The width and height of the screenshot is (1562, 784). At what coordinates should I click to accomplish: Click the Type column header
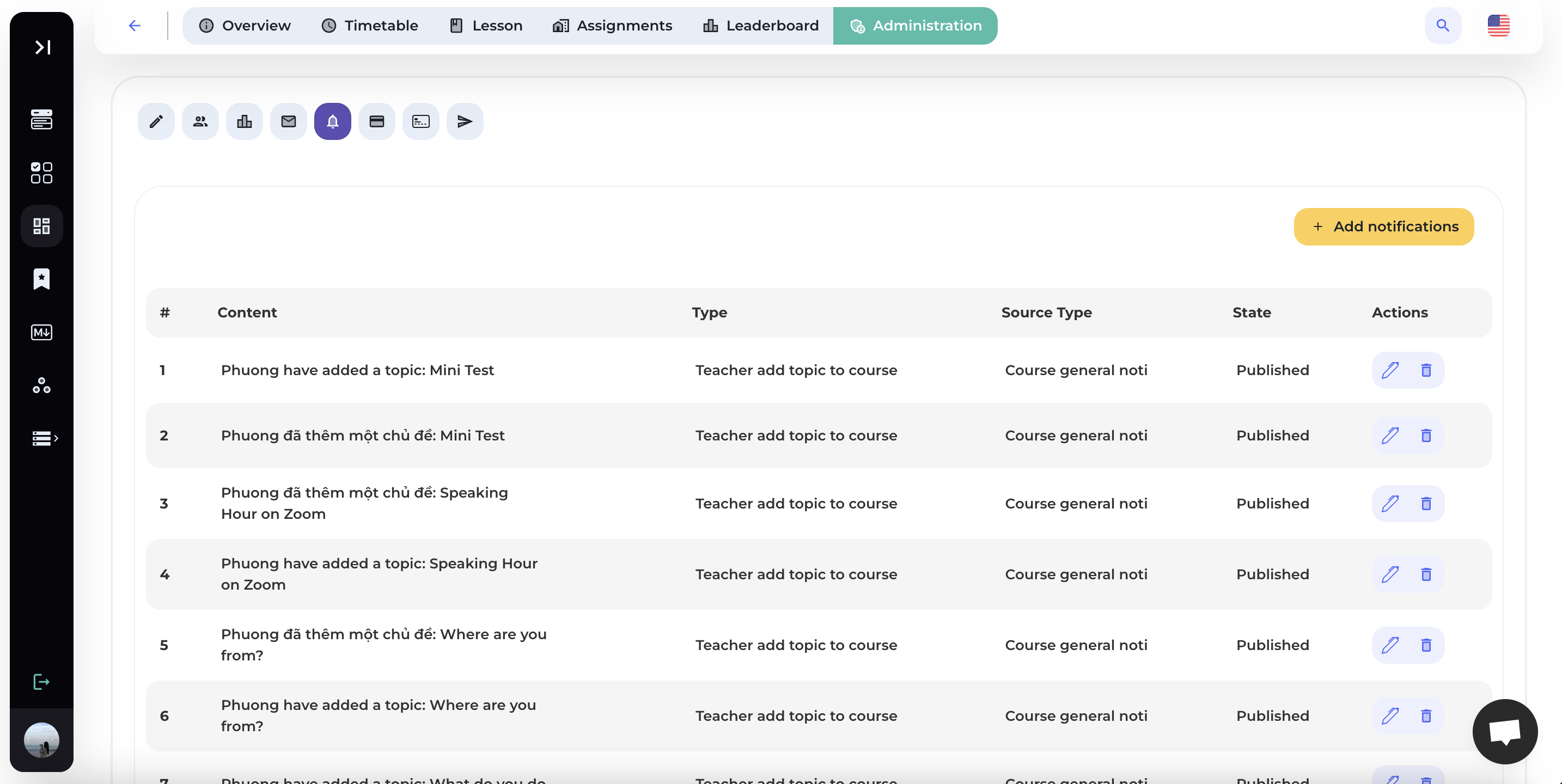pyautogui.click(x=710, y=313)
